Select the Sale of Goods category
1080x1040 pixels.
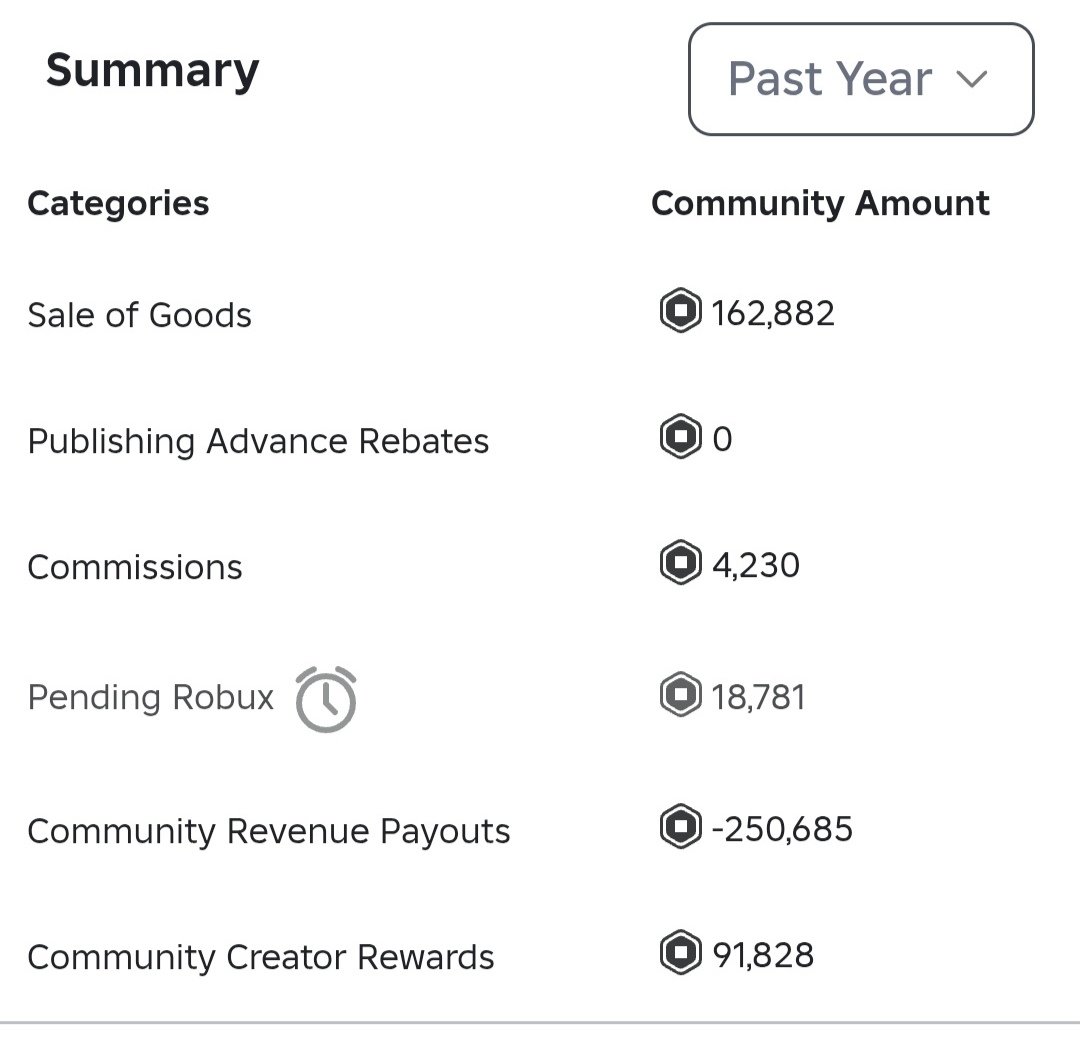139,315
